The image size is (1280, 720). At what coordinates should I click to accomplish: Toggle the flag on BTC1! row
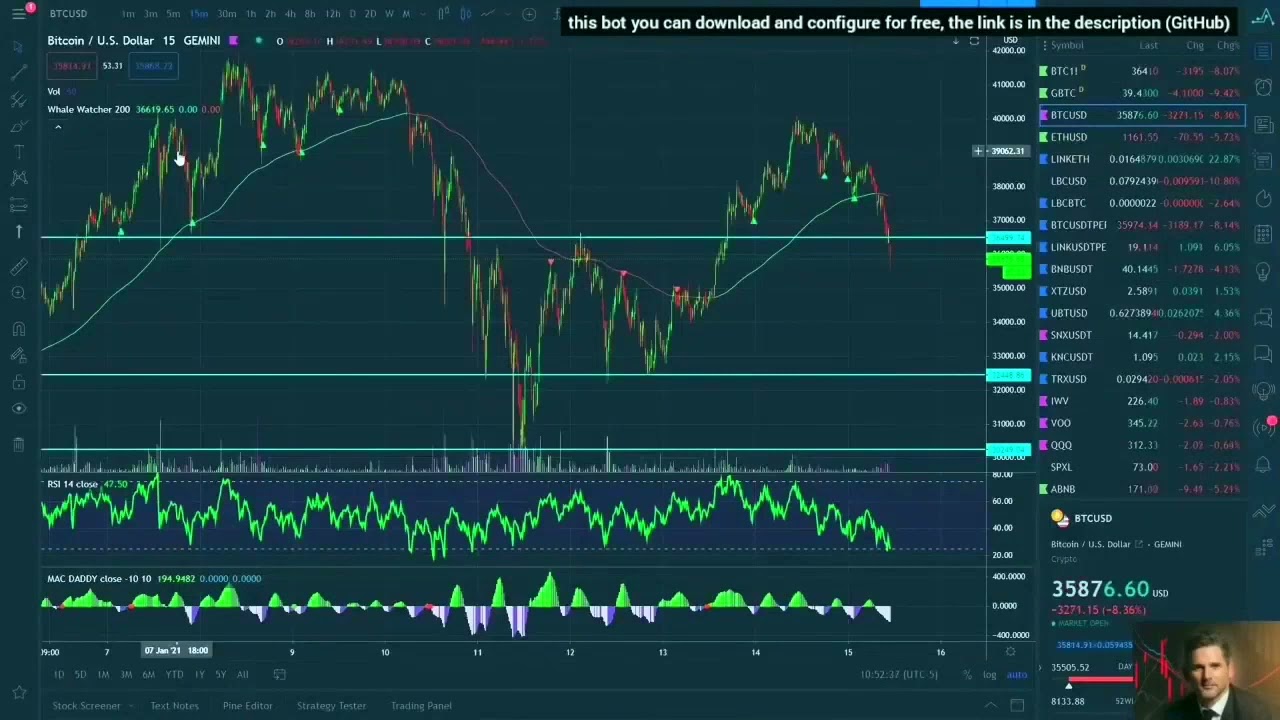[1044, 71]
